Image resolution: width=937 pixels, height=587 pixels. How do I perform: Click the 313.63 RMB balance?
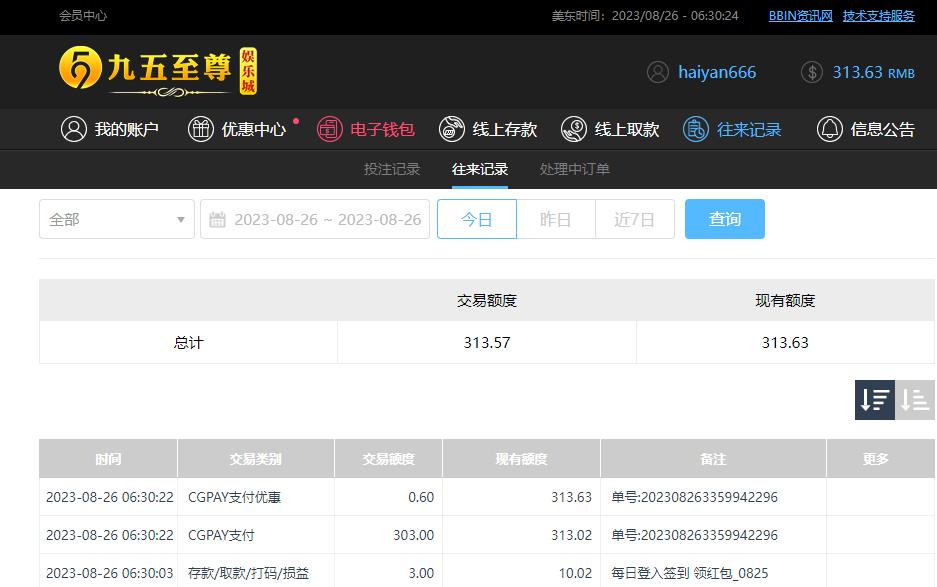[x=874, y=72]
